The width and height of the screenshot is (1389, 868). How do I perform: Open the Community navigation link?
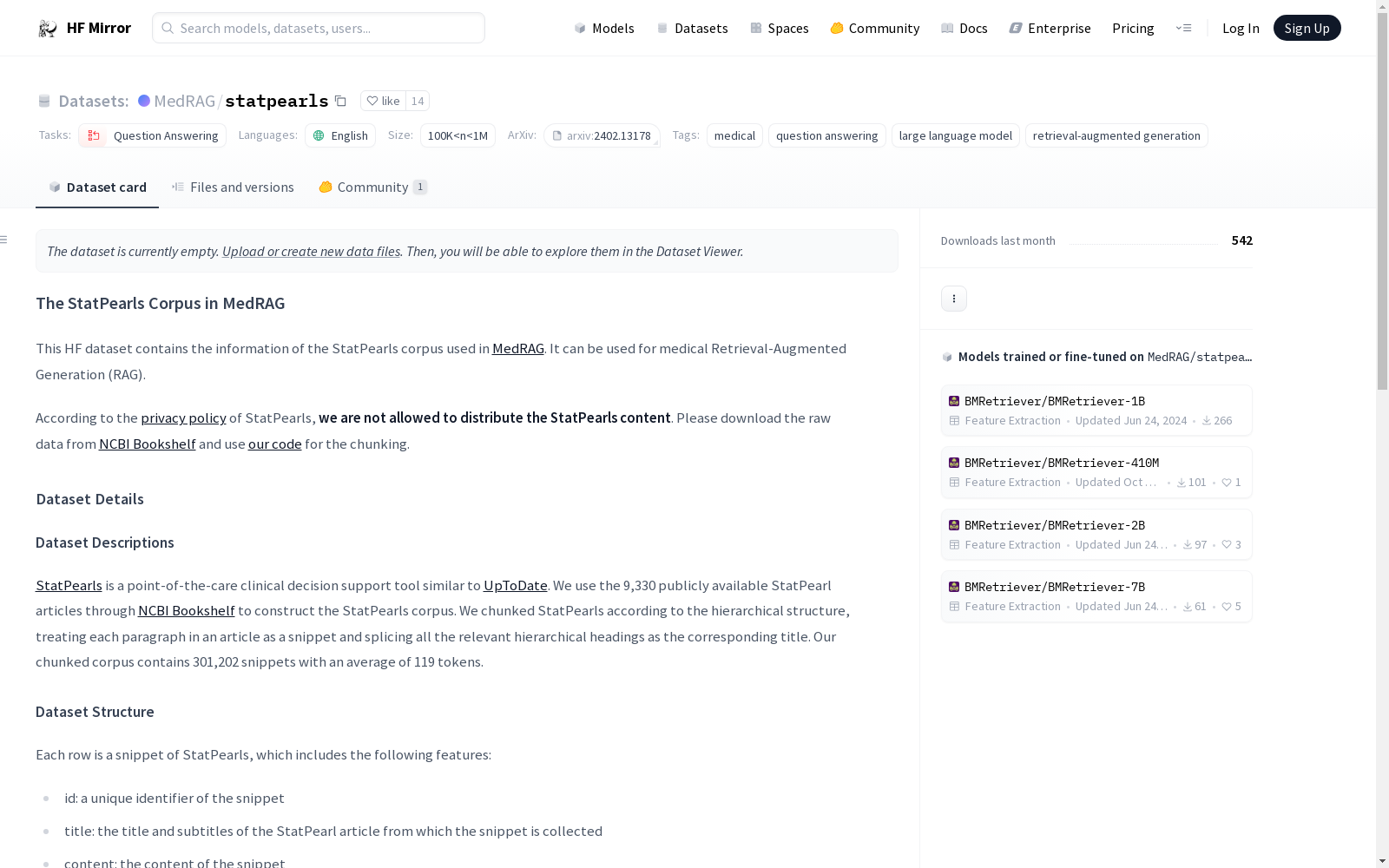(x=875, y=28)
